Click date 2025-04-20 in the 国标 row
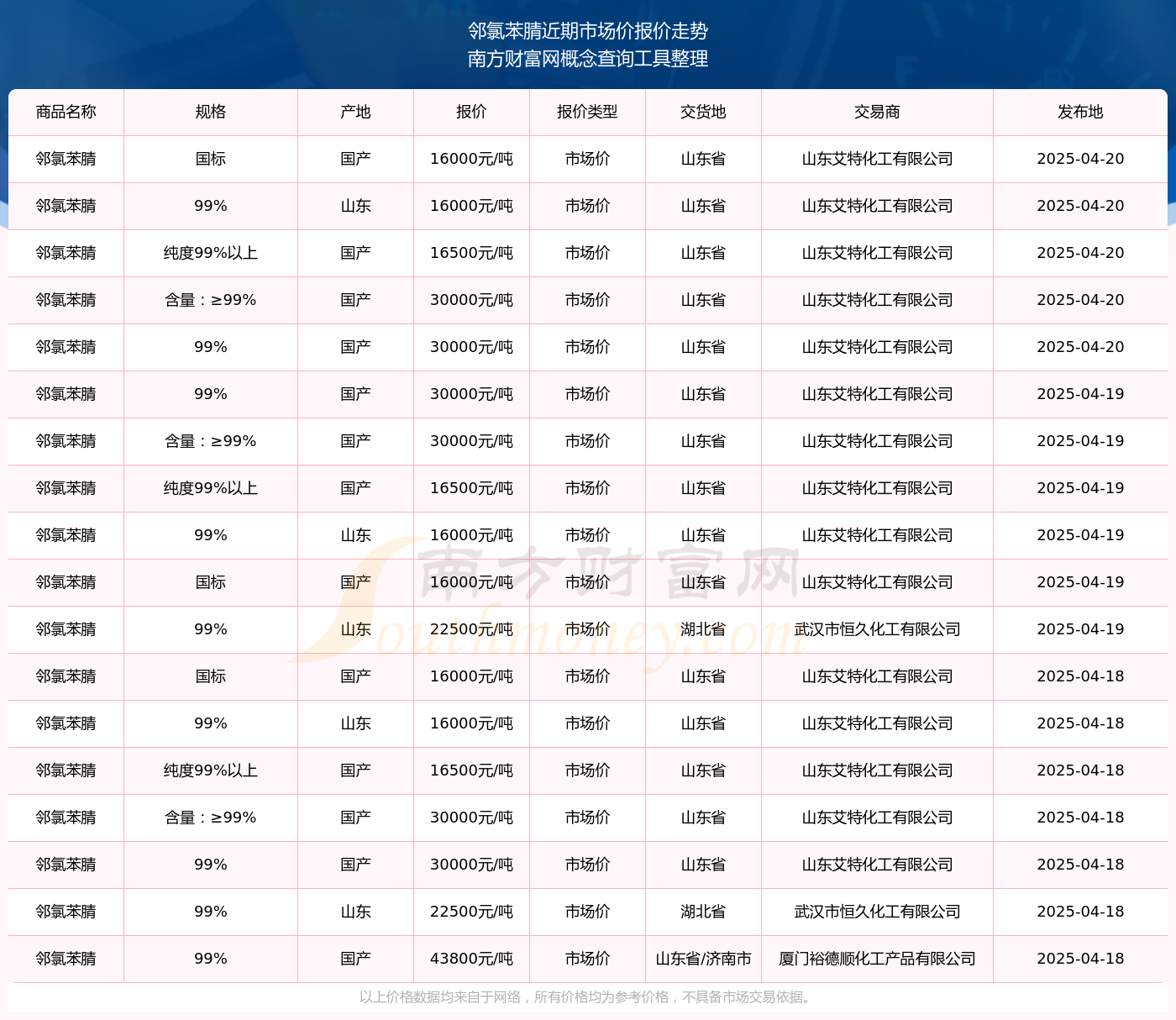This screenshot has width=1176, height=1020. [1081, 159]
